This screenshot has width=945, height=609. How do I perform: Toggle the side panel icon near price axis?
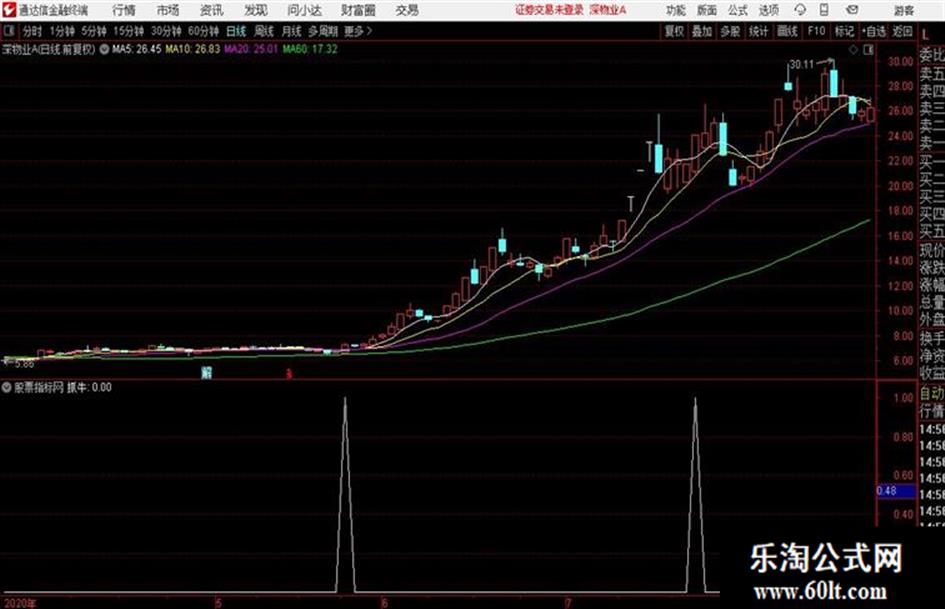pos(868,50)
